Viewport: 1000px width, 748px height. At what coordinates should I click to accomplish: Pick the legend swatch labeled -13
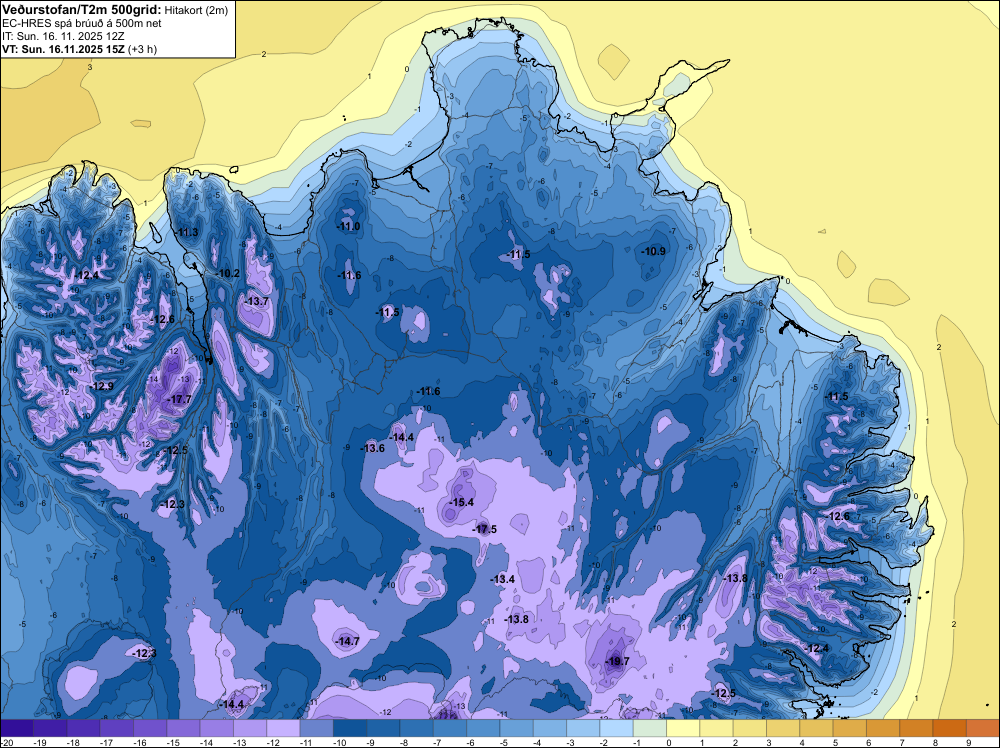click(x=250, y=727)
